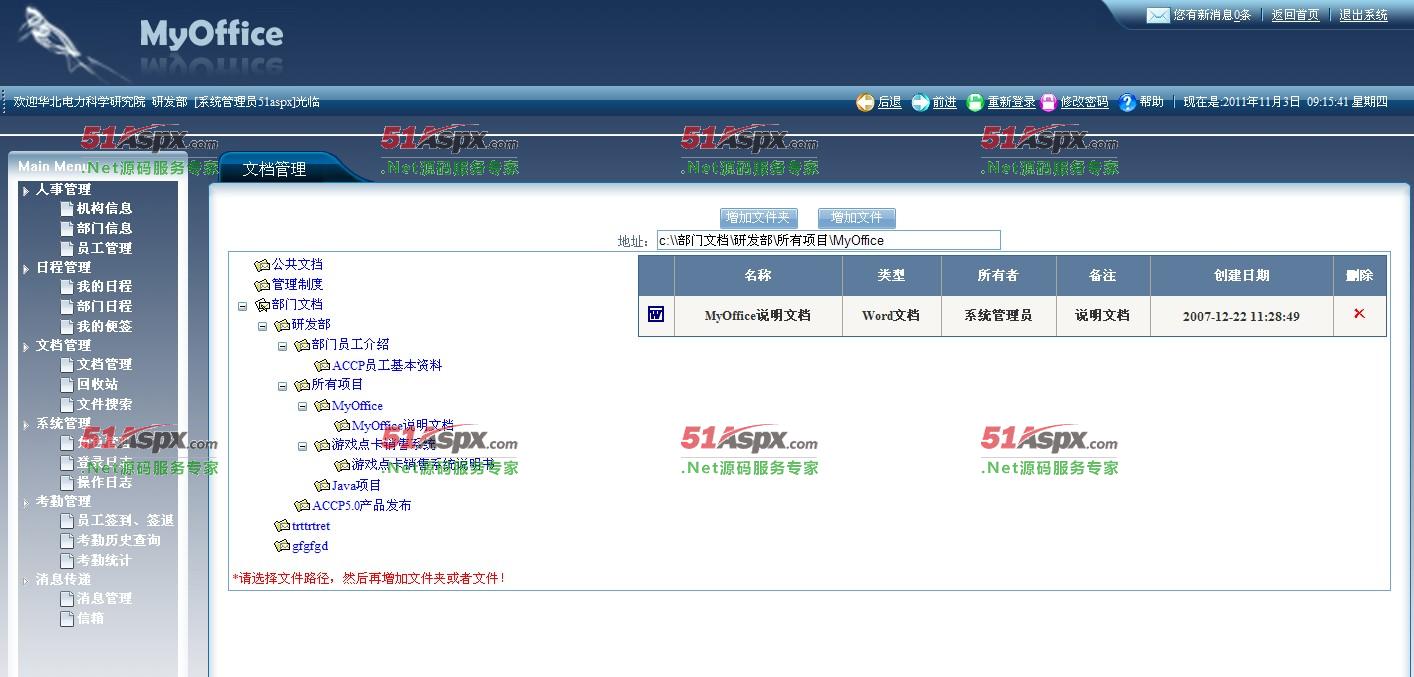Collapse the MyOffice folder node
The image size is (1414, 677).
(302, 406)
